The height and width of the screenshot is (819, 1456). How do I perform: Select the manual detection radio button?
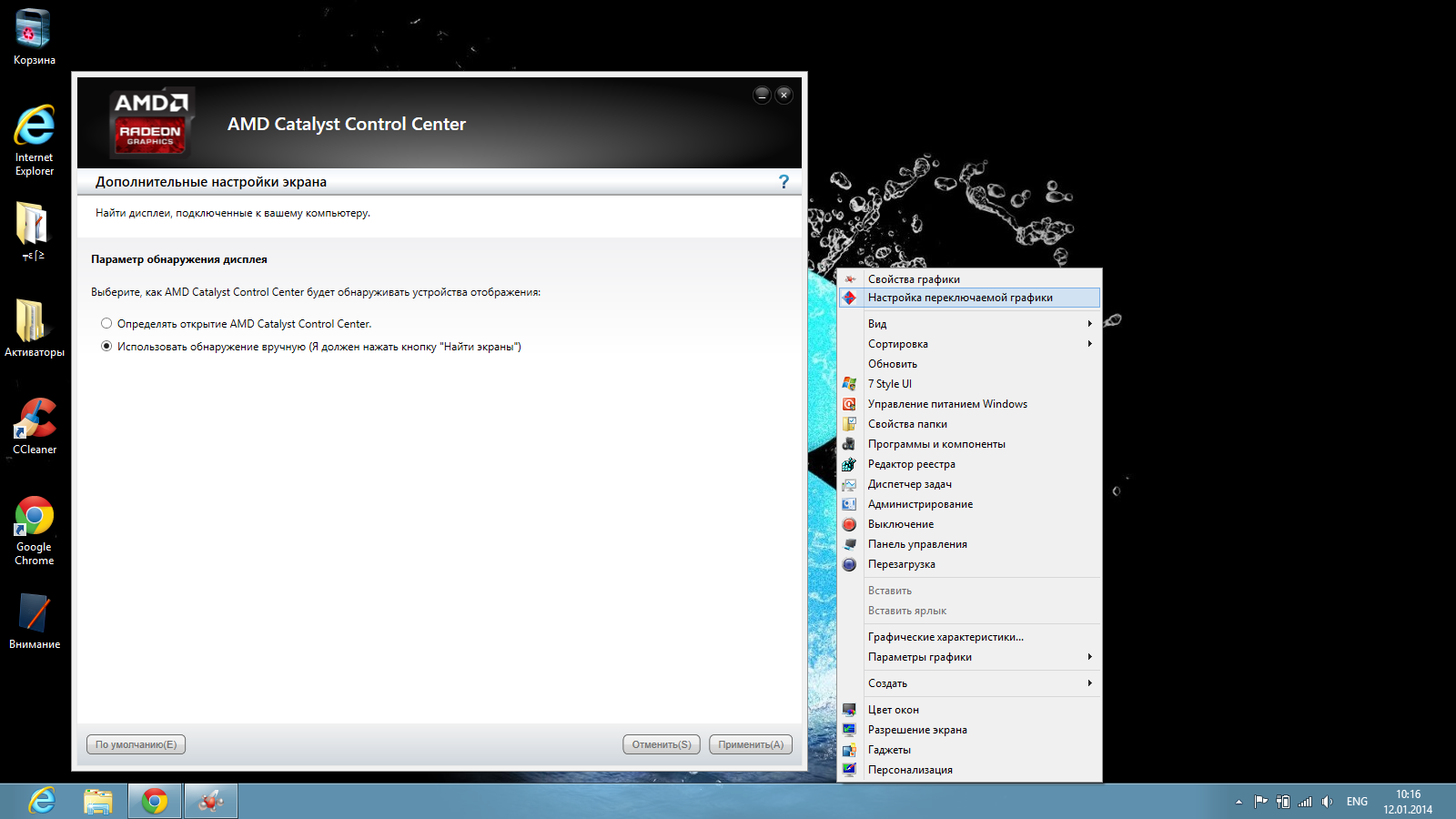point(106,346)
